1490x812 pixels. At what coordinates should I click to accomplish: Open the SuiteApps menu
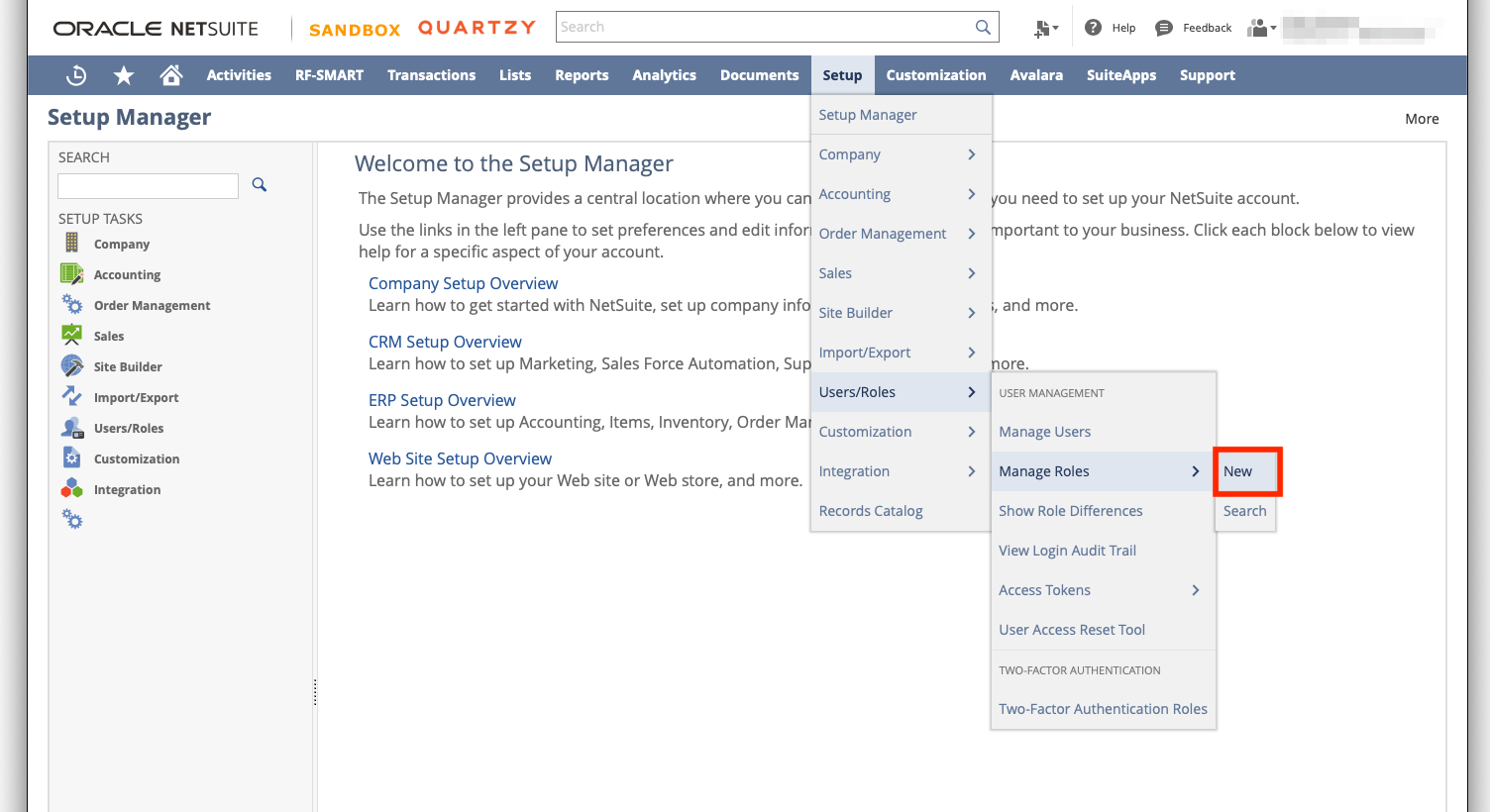1120,75
